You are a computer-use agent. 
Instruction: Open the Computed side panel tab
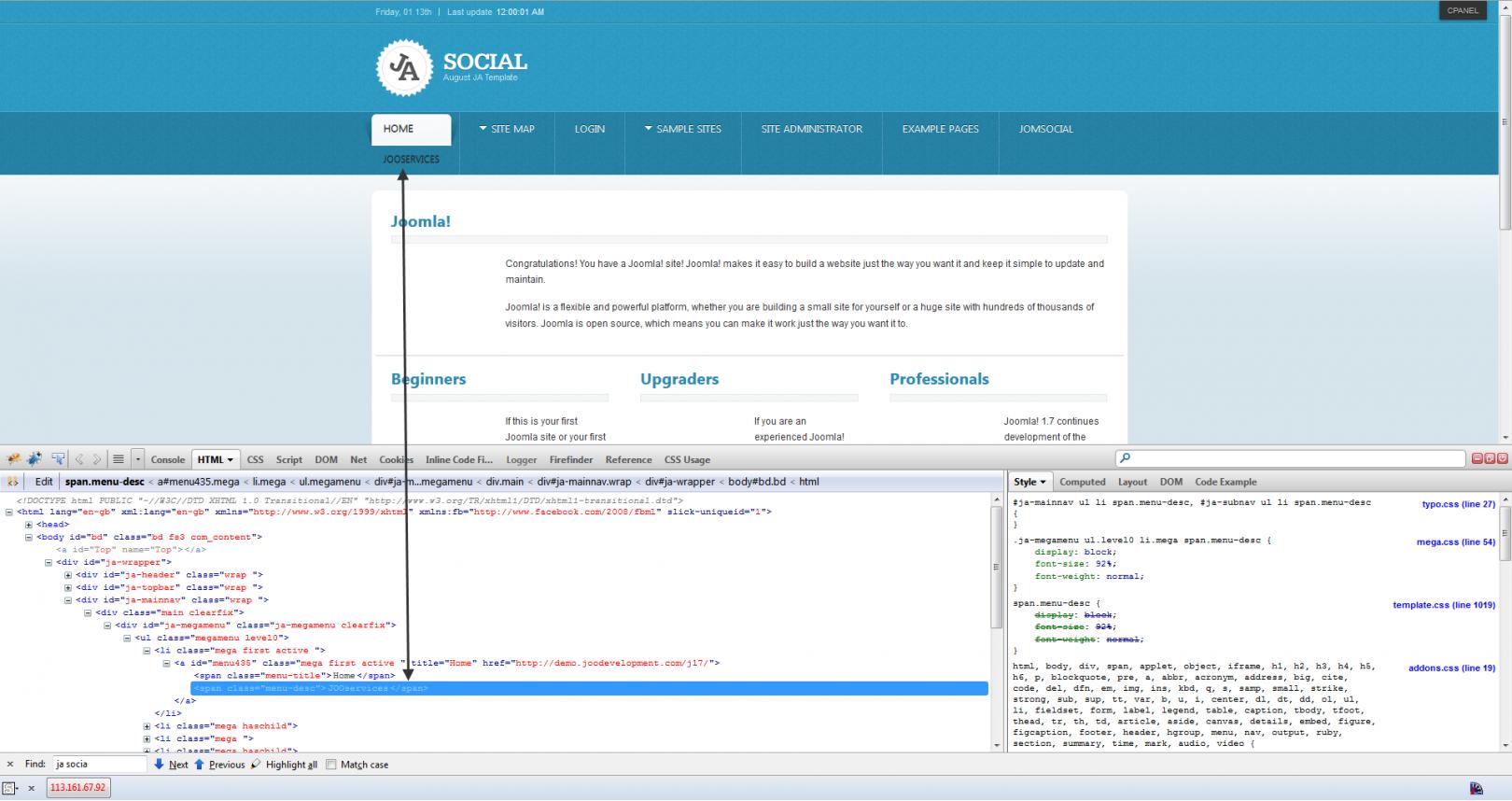[x=1082, y=482]
